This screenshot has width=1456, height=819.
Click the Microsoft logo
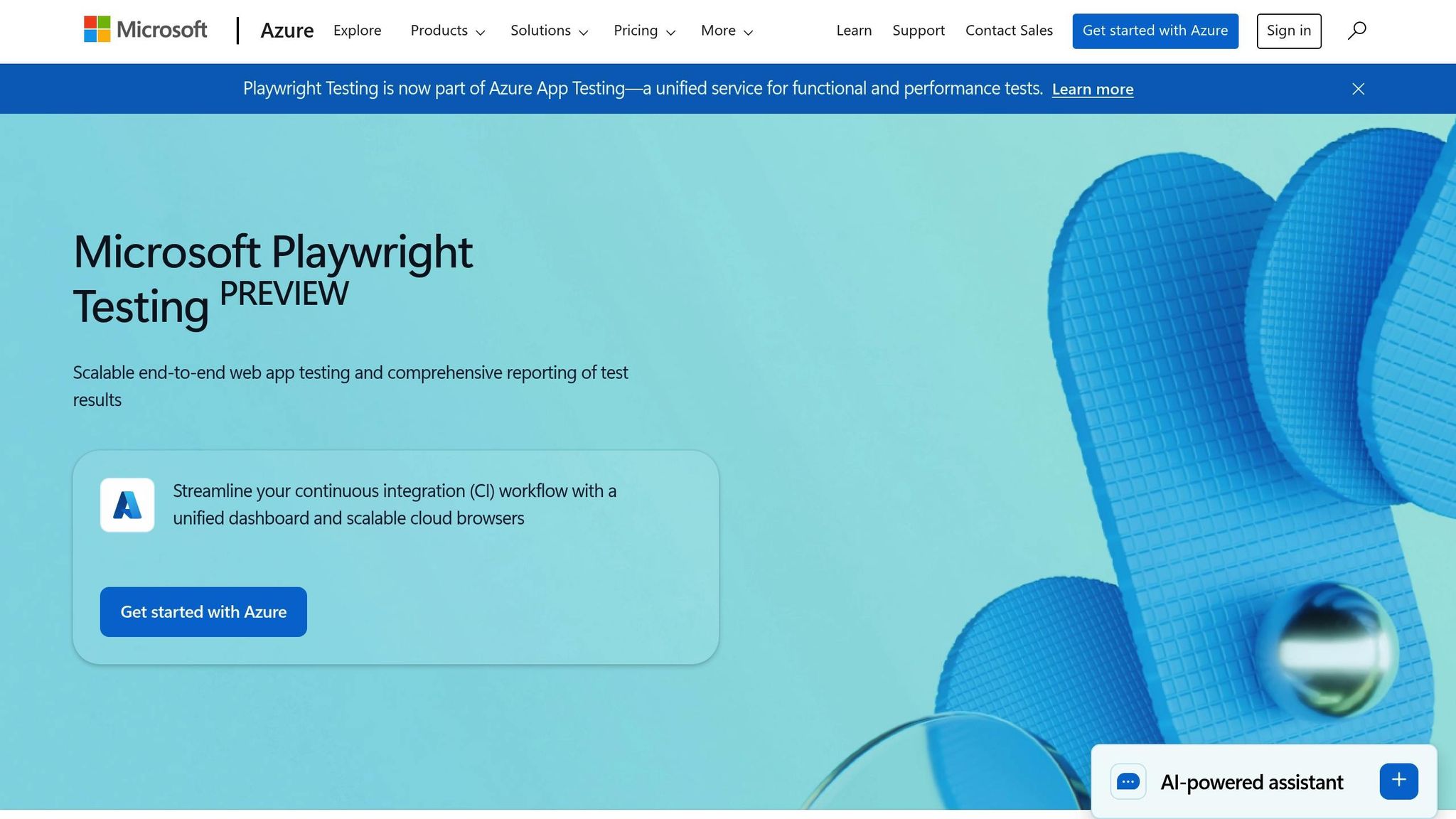pos(146,30)
